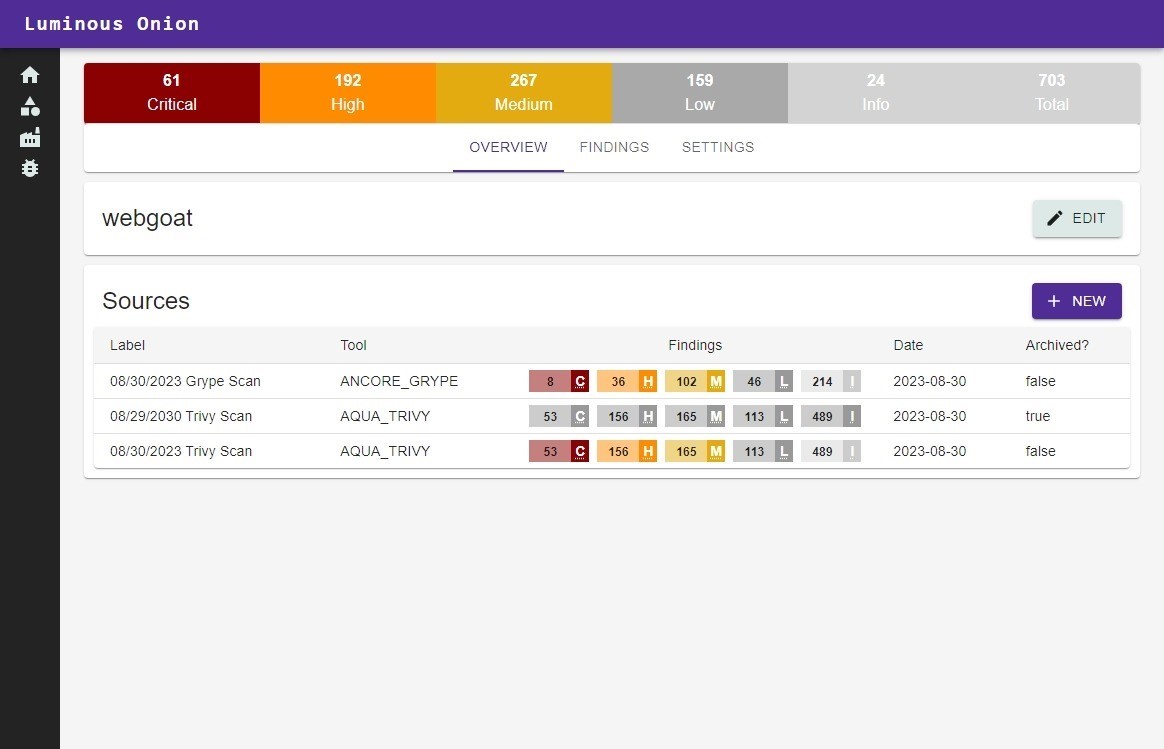The width and height of the screenshot is (1164, 749).
Task: Switch to the Overview tab
Action: pyautogui.click(x=509, y=147)
